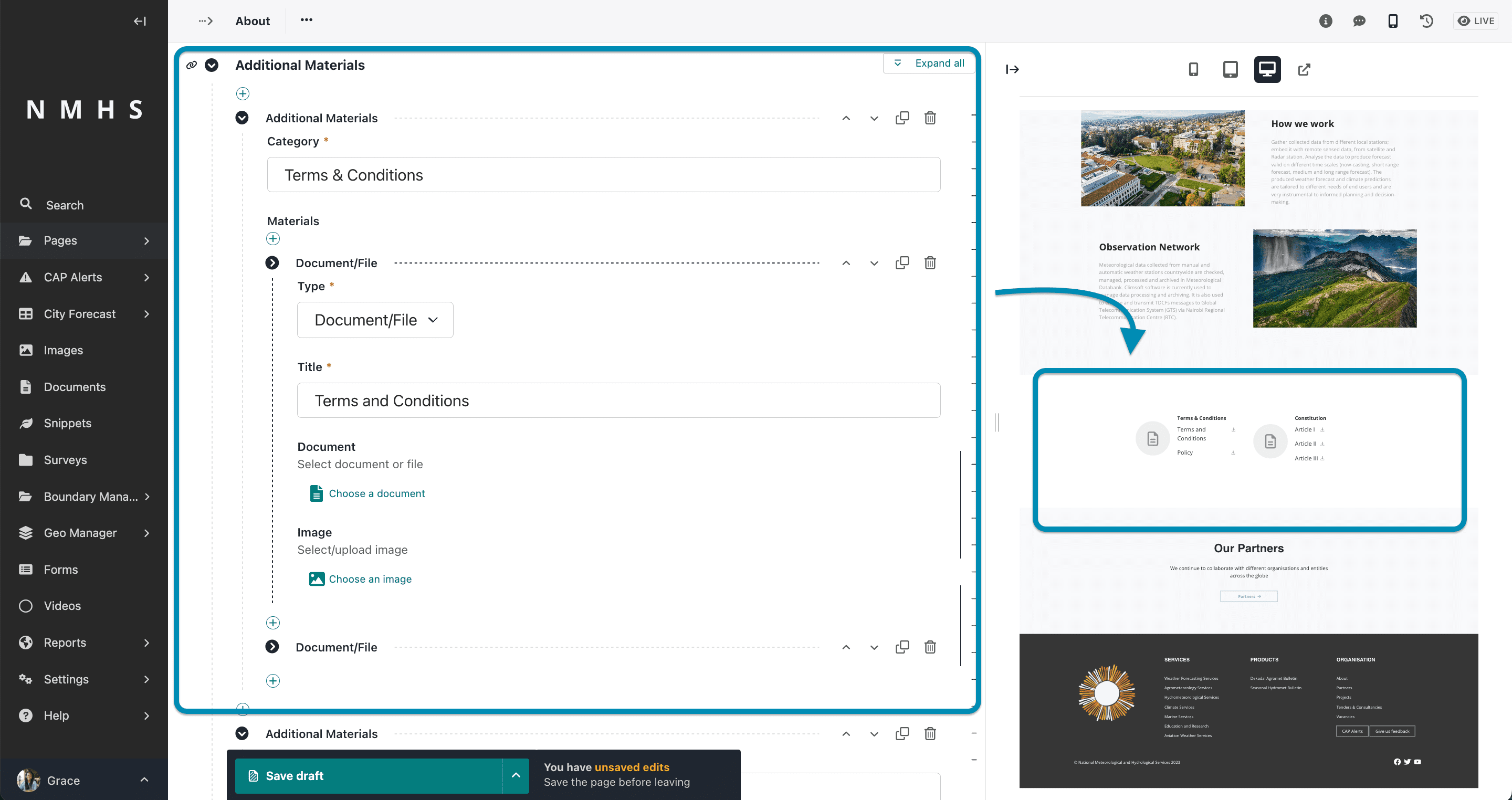Open Snippets in the sidebar
Screen dimensions: 1512x800
tap(84, 423)
